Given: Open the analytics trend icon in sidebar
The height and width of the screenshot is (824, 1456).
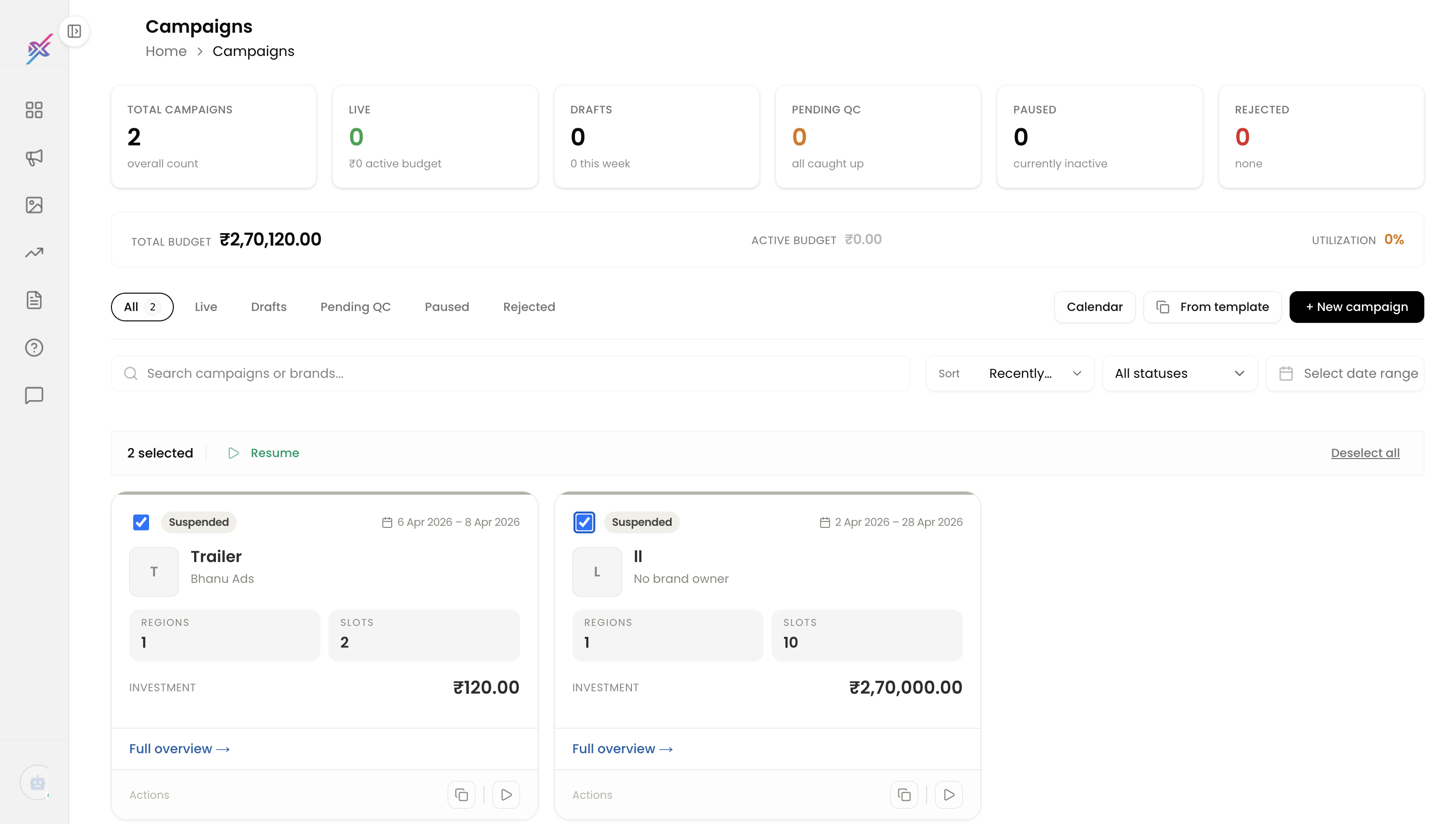Looking at the screenshot, I should 34,253.
